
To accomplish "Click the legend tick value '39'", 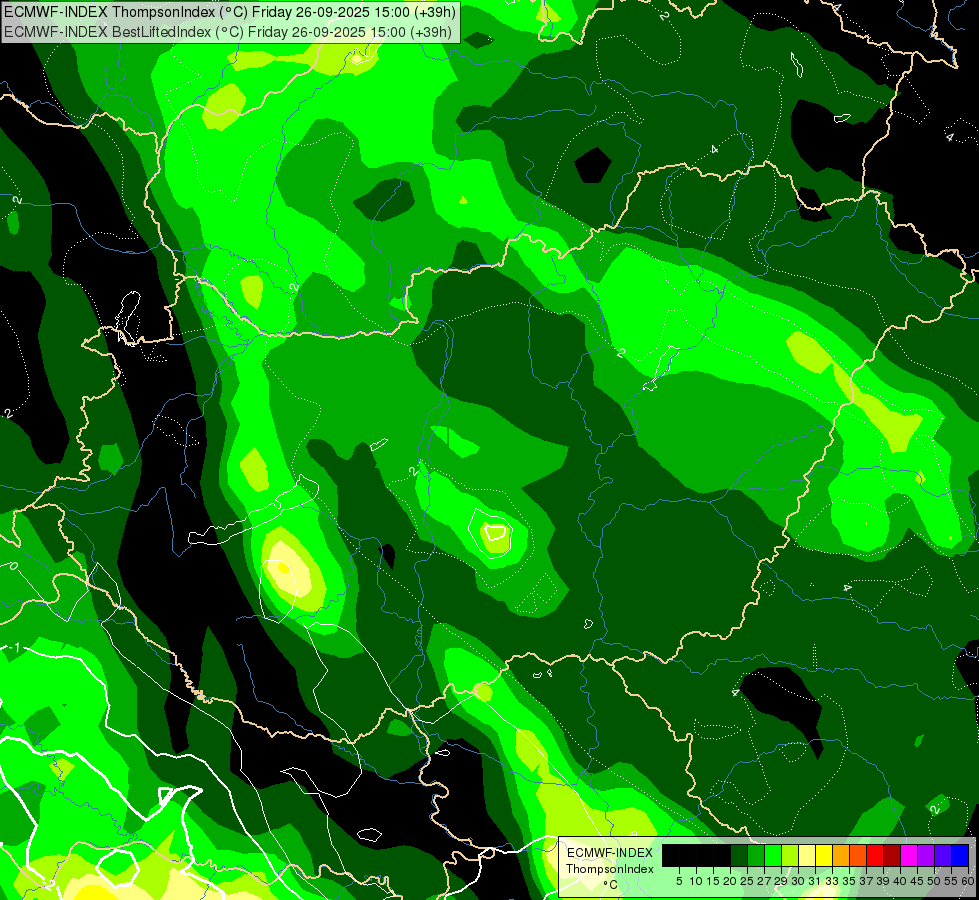I will click(883, 881).
